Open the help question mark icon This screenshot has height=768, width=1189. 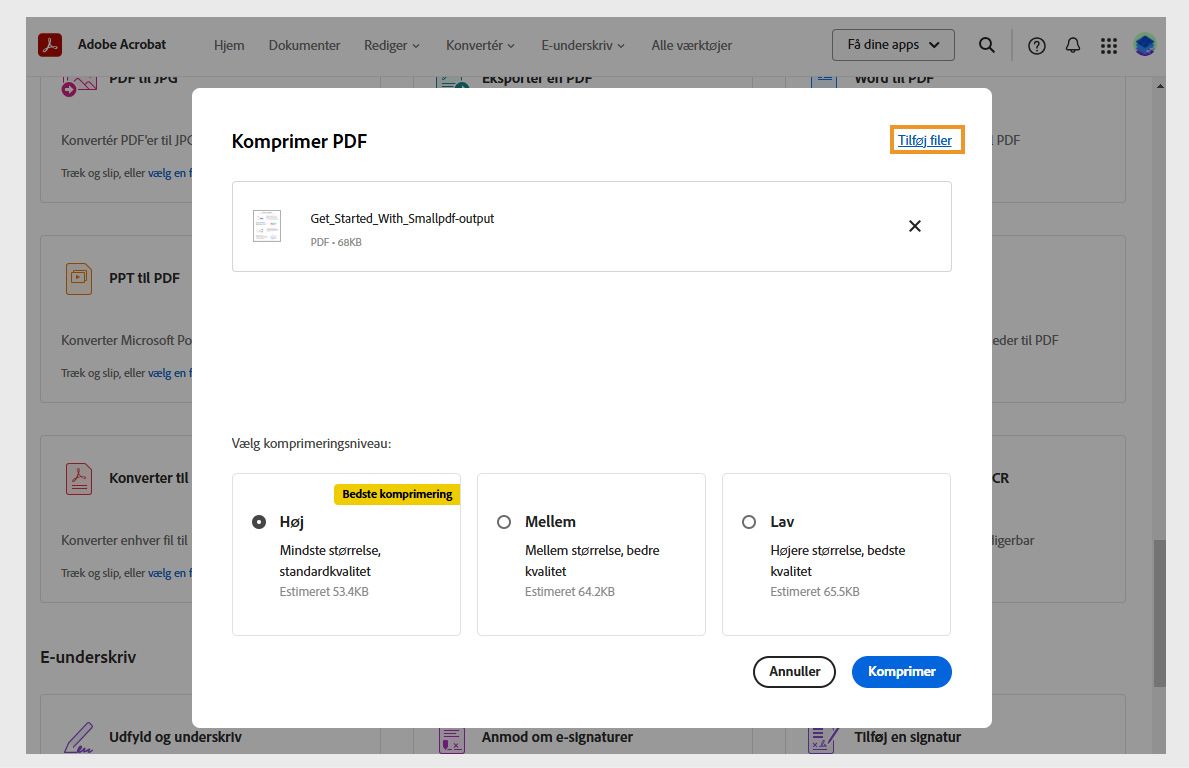tap(1036, 45)
